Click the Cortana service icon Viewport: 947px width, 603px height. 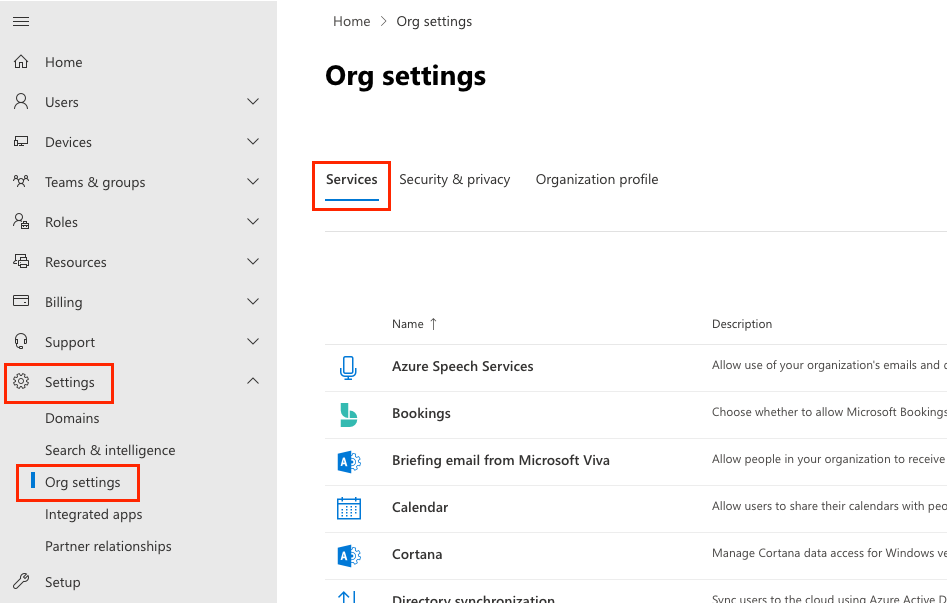tap(348, 555)
